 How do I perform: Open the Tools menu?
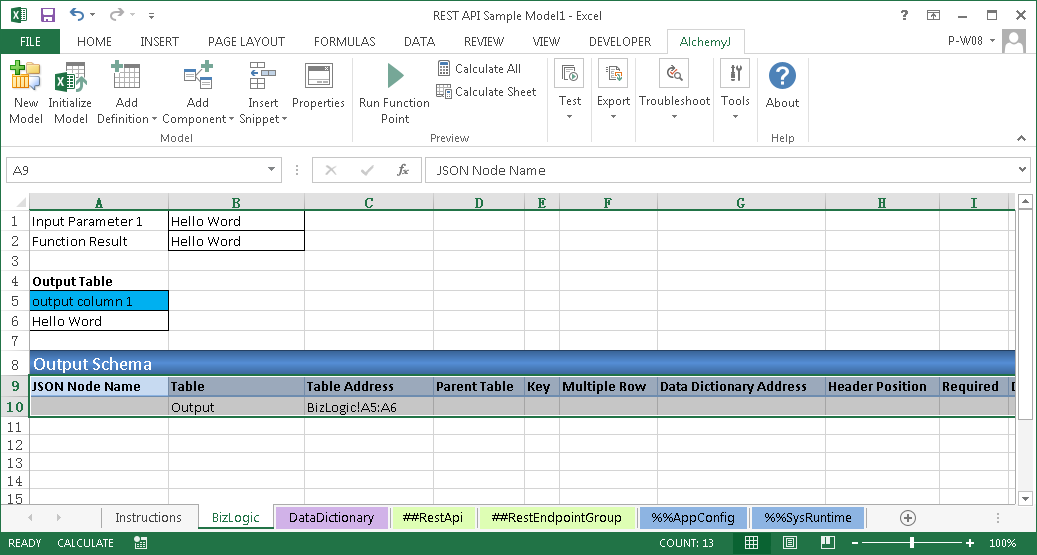tap(735, 91)
